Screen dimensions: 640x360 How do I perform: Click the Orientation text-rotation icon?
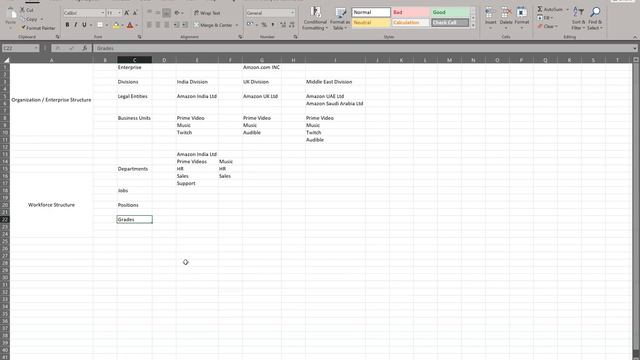click(x=177, y=13)
